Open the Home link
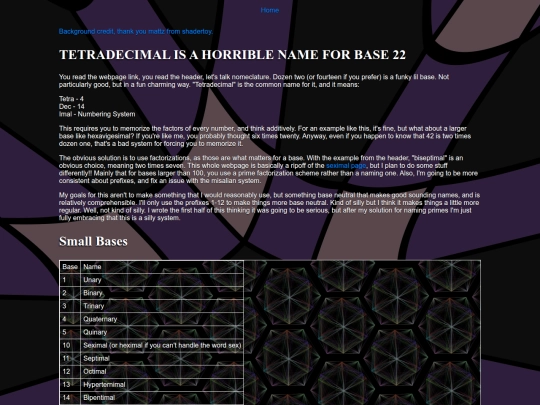This screenshot has width=540, height=405. (270, 10)
